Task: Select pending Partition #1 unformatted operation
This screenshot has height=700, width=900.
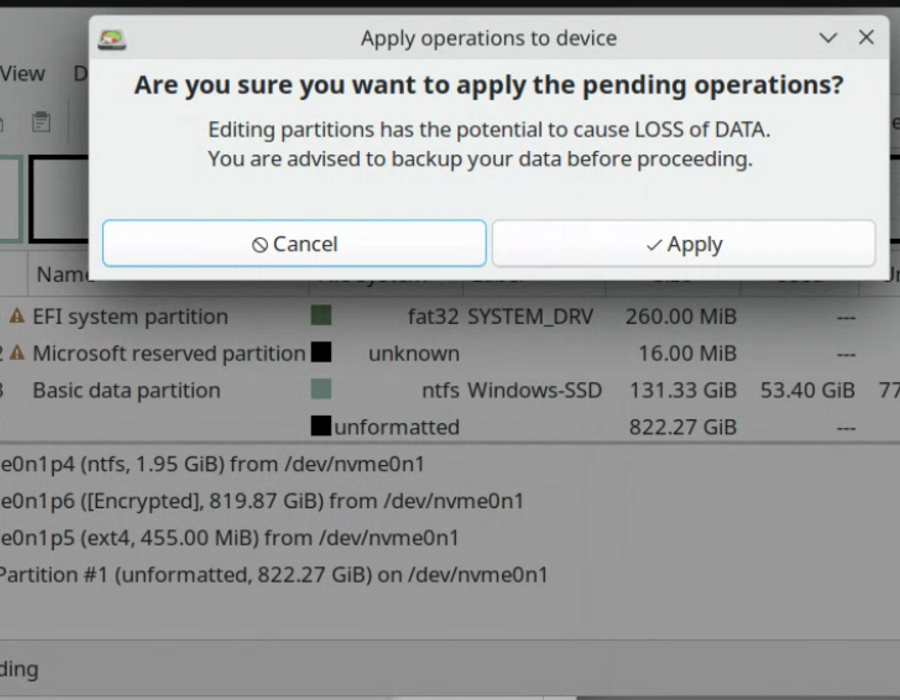Action: [x=274, y=575]
